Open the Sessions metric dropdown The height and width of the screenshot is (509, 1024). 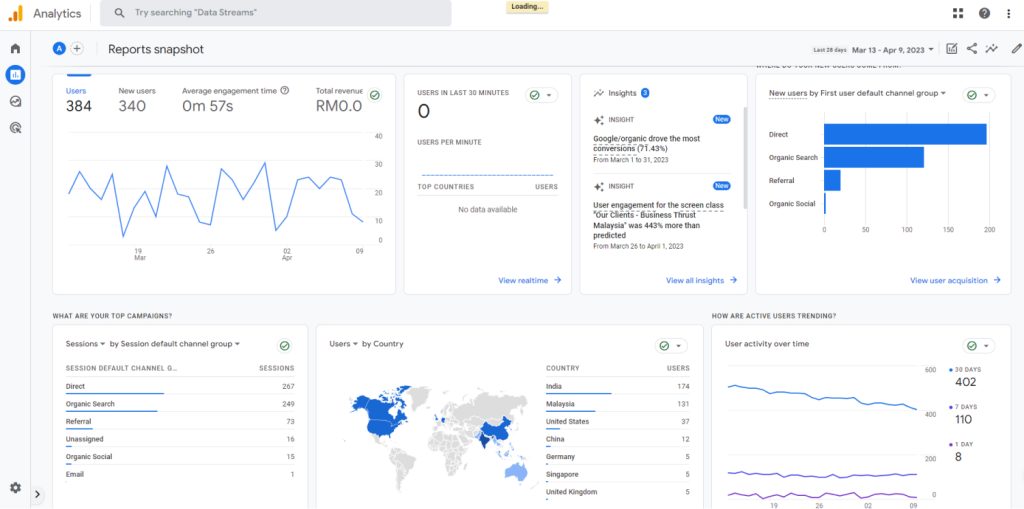pyautogui.click(x=86, y=344)
